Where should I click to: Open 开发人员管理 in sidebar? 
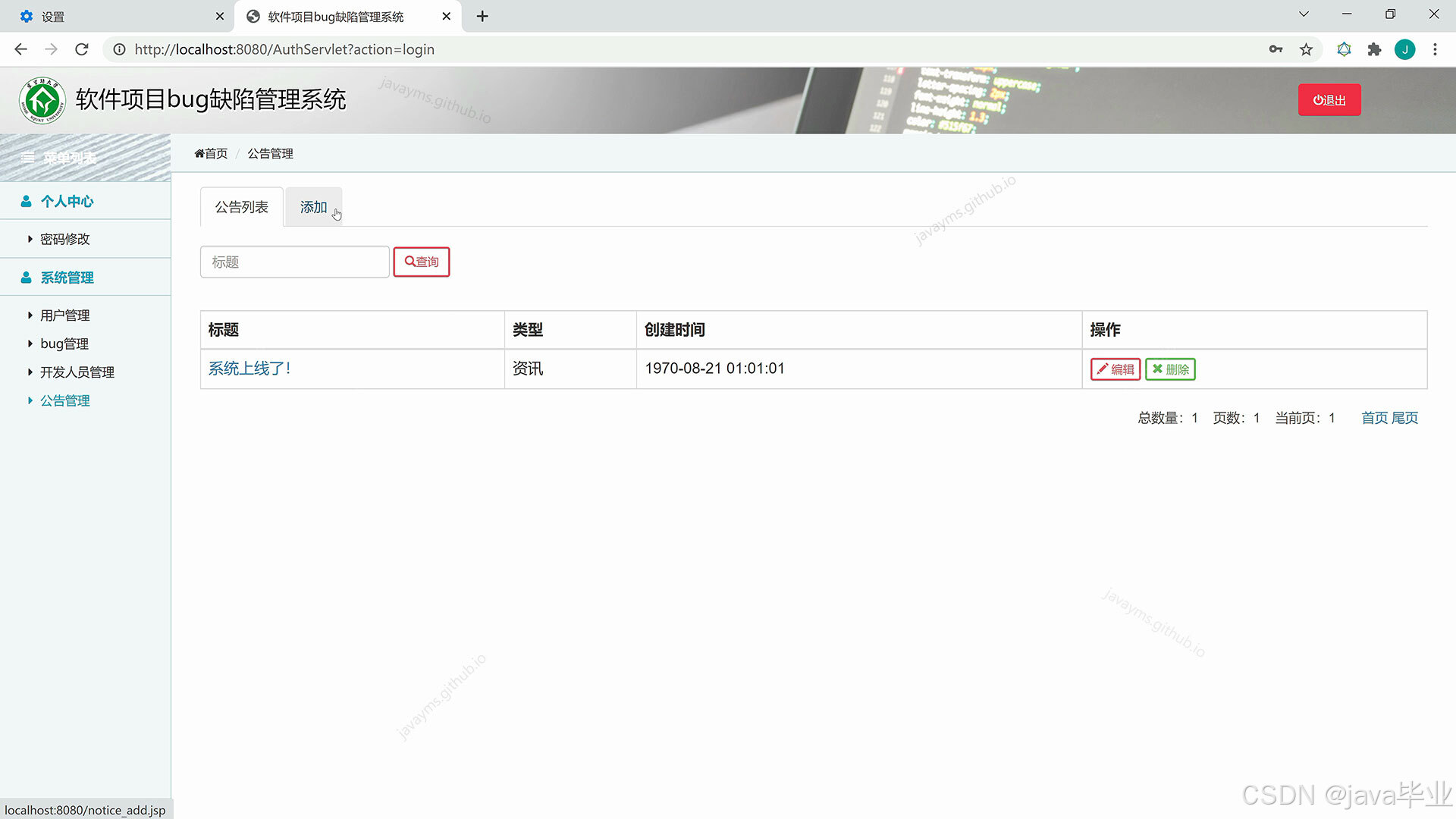click(77, 372)
